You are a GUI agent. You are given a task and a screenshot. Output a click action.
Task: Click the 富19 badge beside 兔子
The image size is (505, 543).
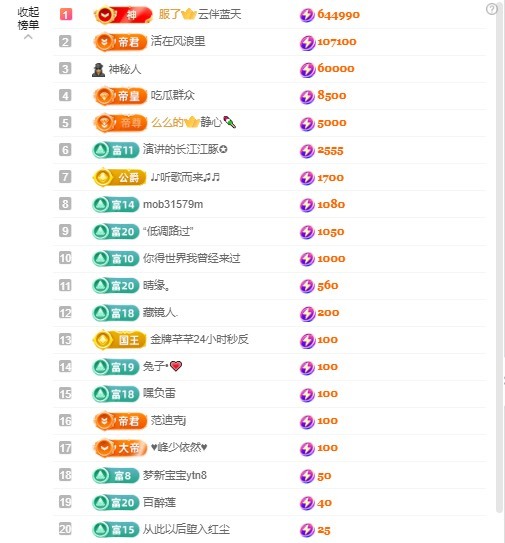click(116, 367)
